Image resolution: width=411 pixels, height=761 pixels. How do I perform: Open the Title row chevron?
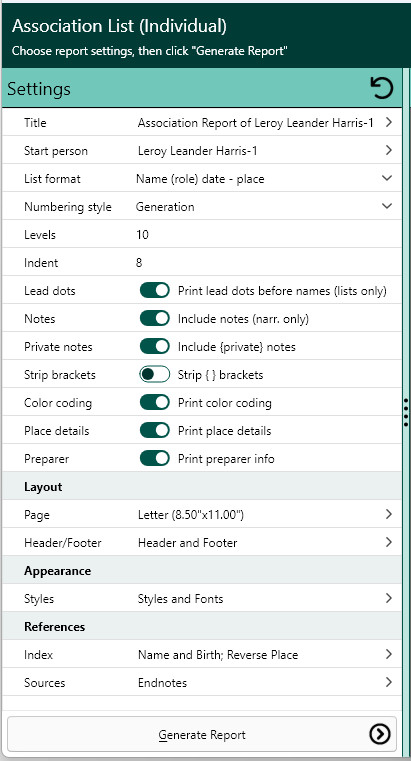point(388,122)
